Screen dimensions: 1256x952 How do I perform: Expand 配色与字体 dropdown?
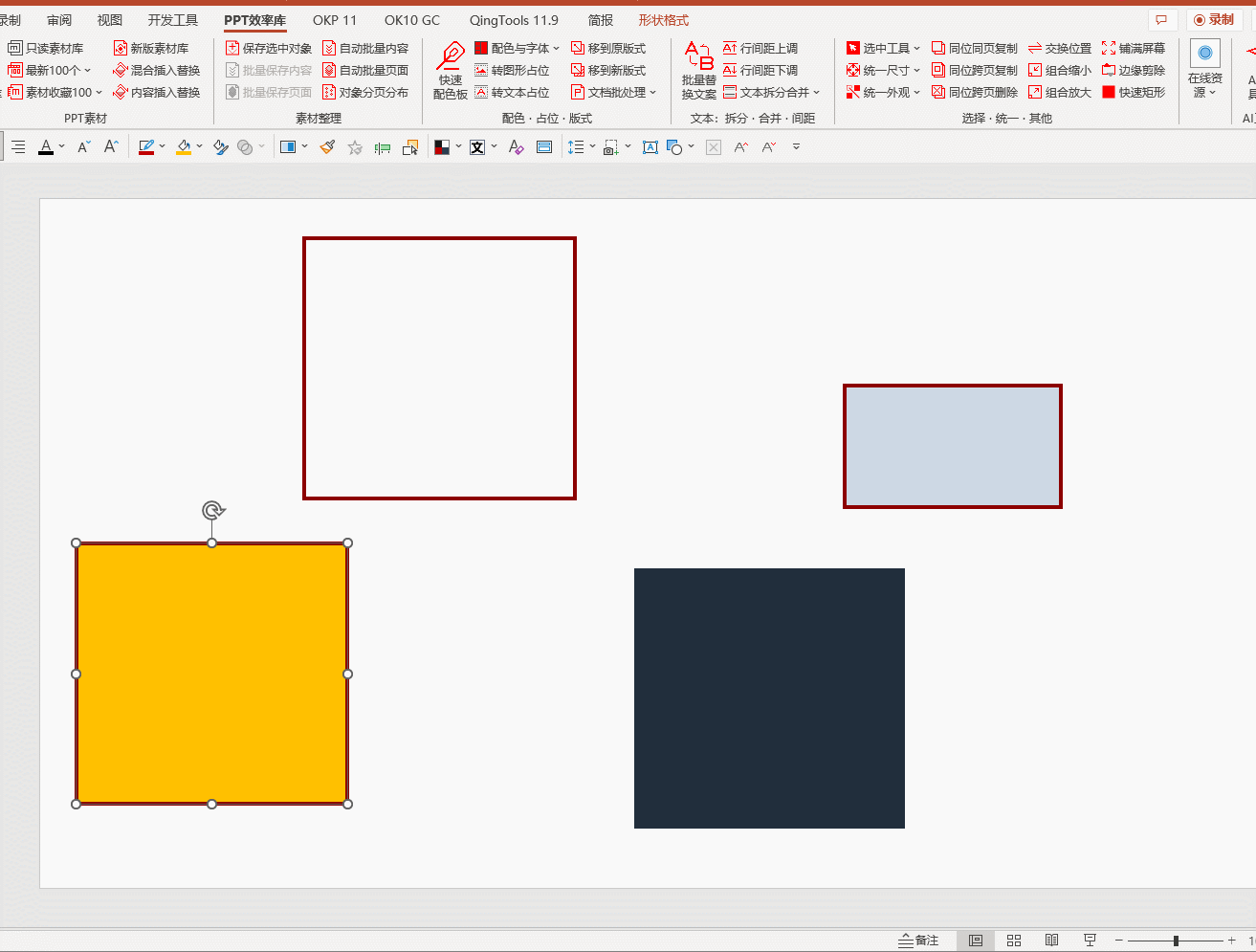point(556,48)
